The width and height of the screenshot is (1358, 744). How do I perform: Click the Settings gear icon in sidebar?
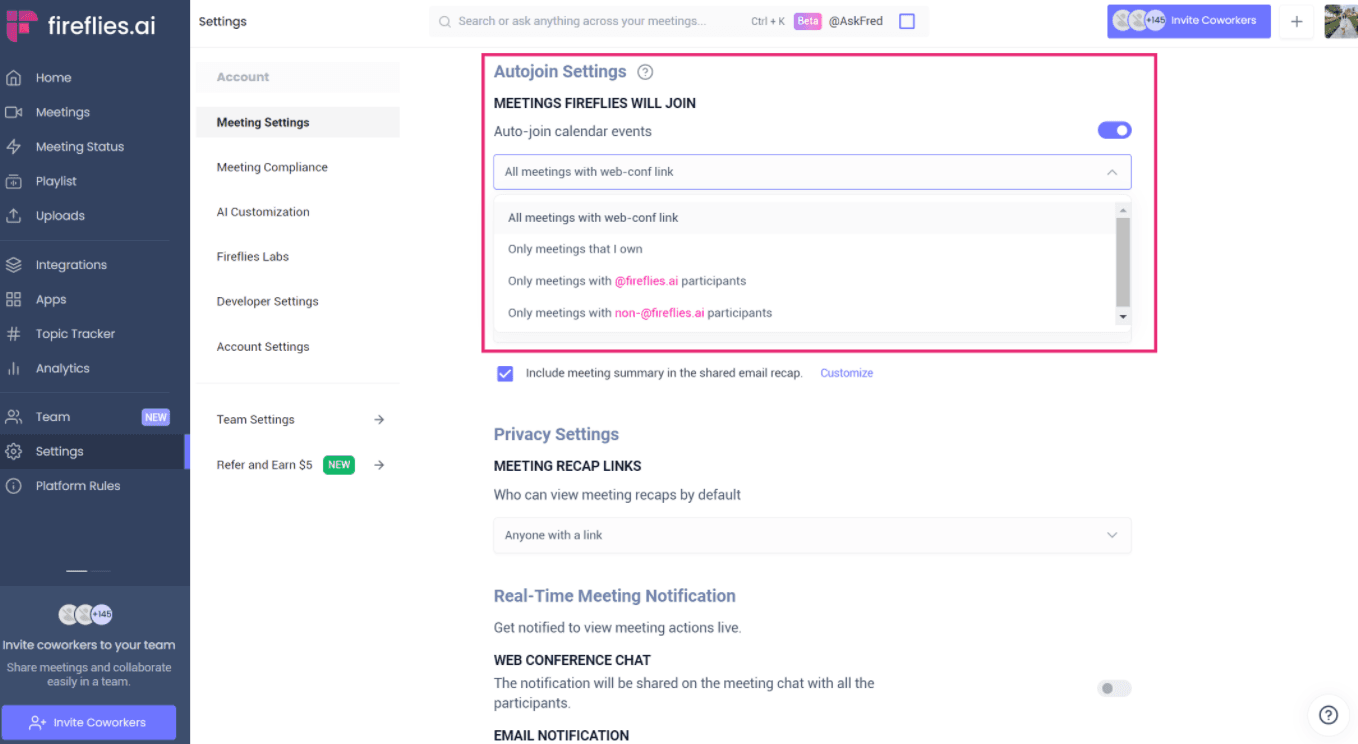[14, 451]
